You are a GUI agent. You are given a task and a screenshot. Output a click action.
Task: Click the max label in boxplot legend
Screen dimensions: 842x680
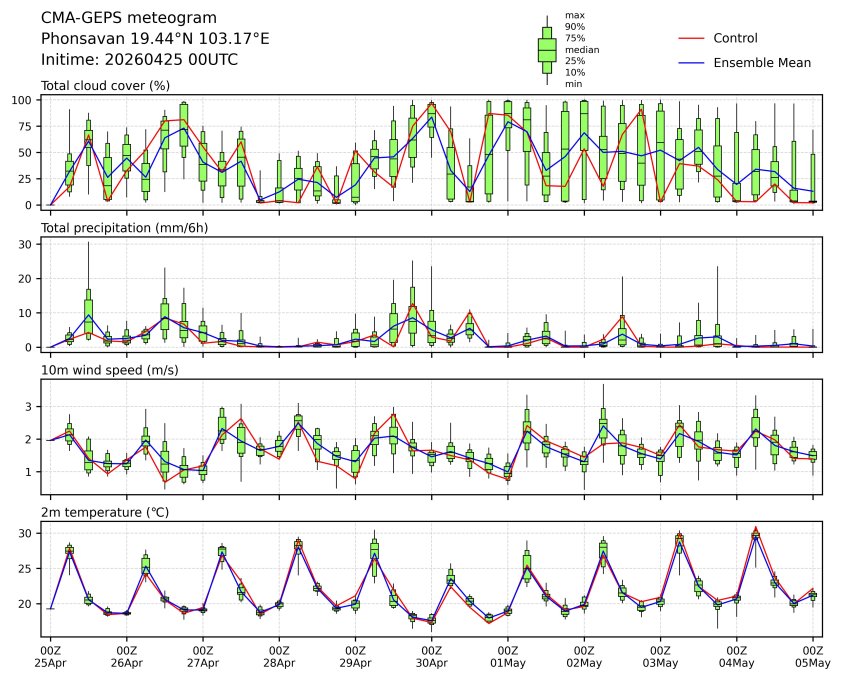[x=574, y=15]
